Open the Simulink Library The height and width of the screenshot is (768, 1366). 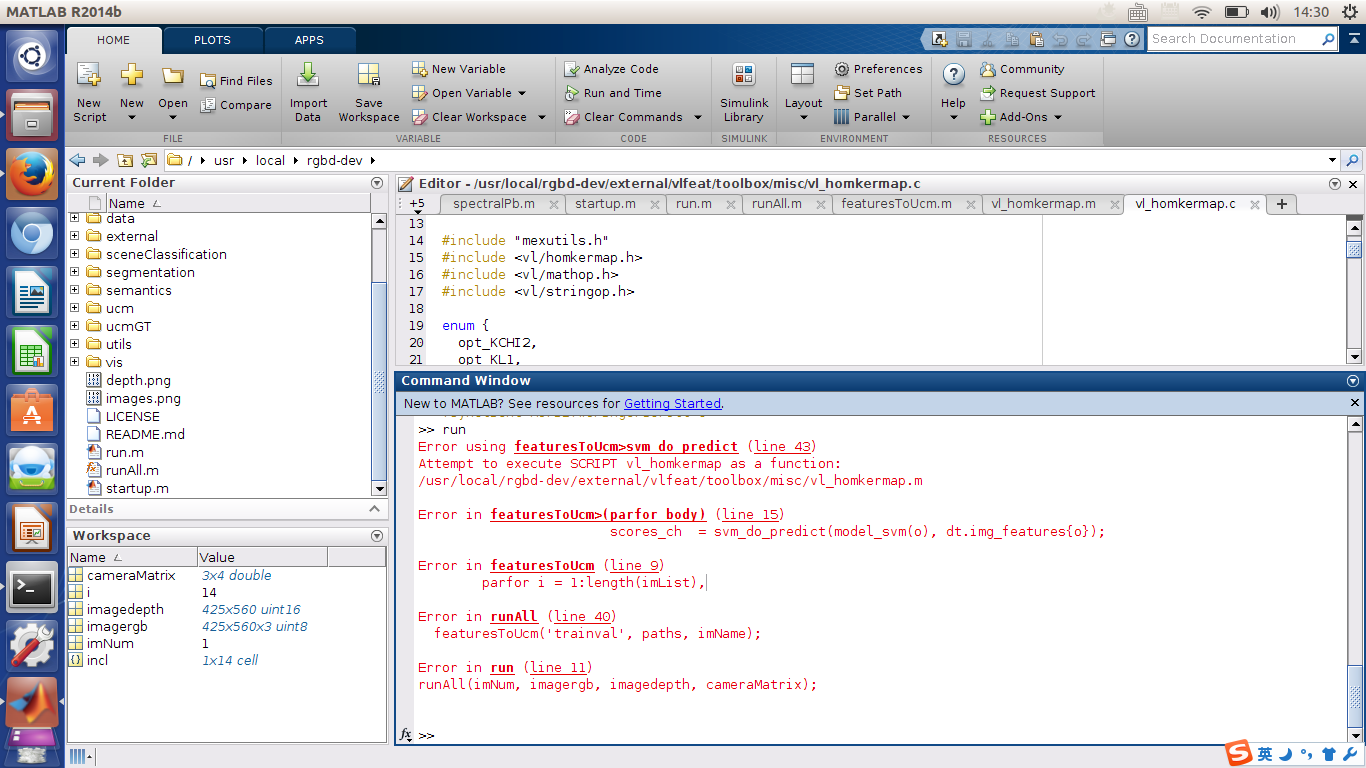tap(744, 92)
